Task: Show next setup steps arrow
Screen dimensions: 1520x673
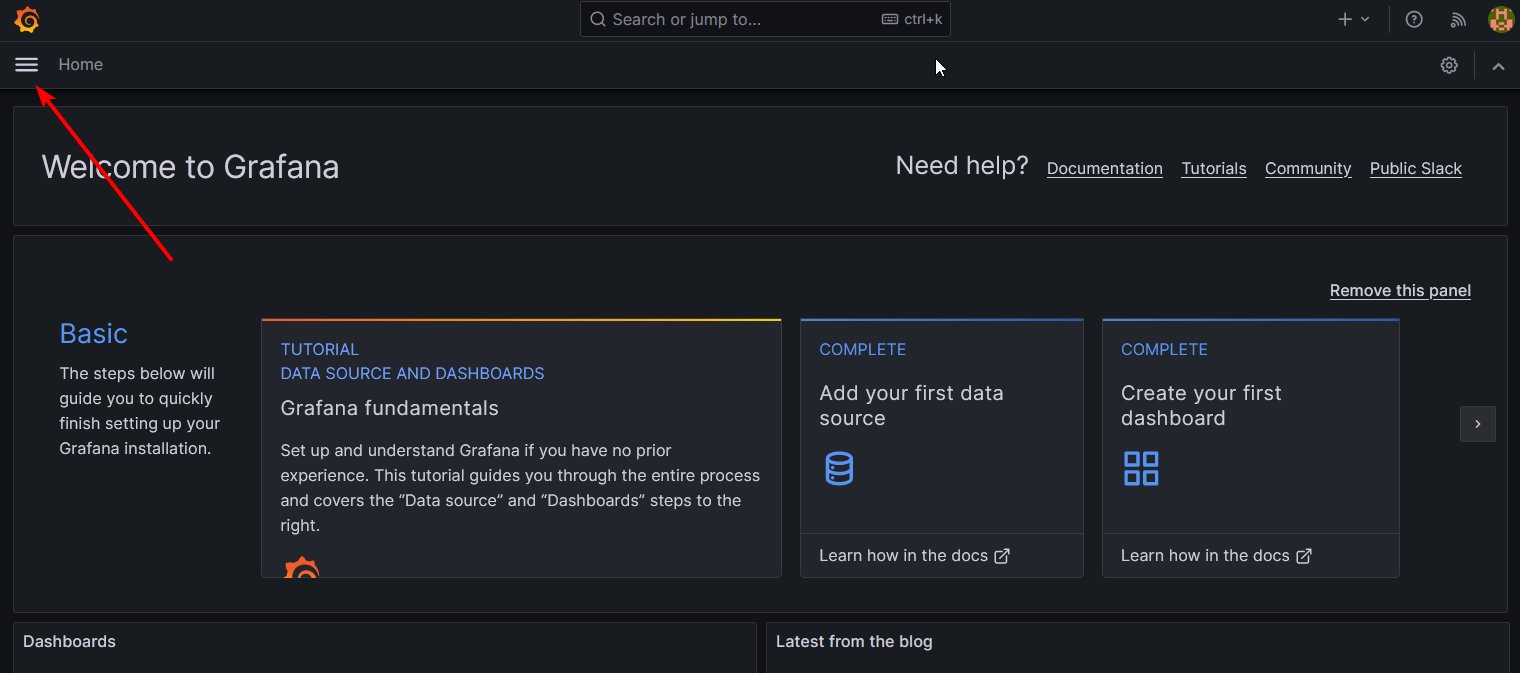Action: (1478, 424)
